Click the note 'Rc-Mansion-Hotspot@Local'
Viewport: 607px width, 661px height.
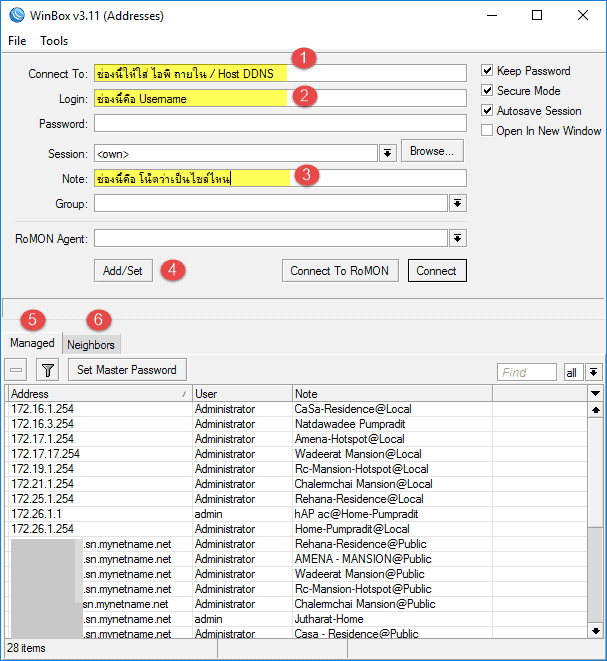click(362, 469)
